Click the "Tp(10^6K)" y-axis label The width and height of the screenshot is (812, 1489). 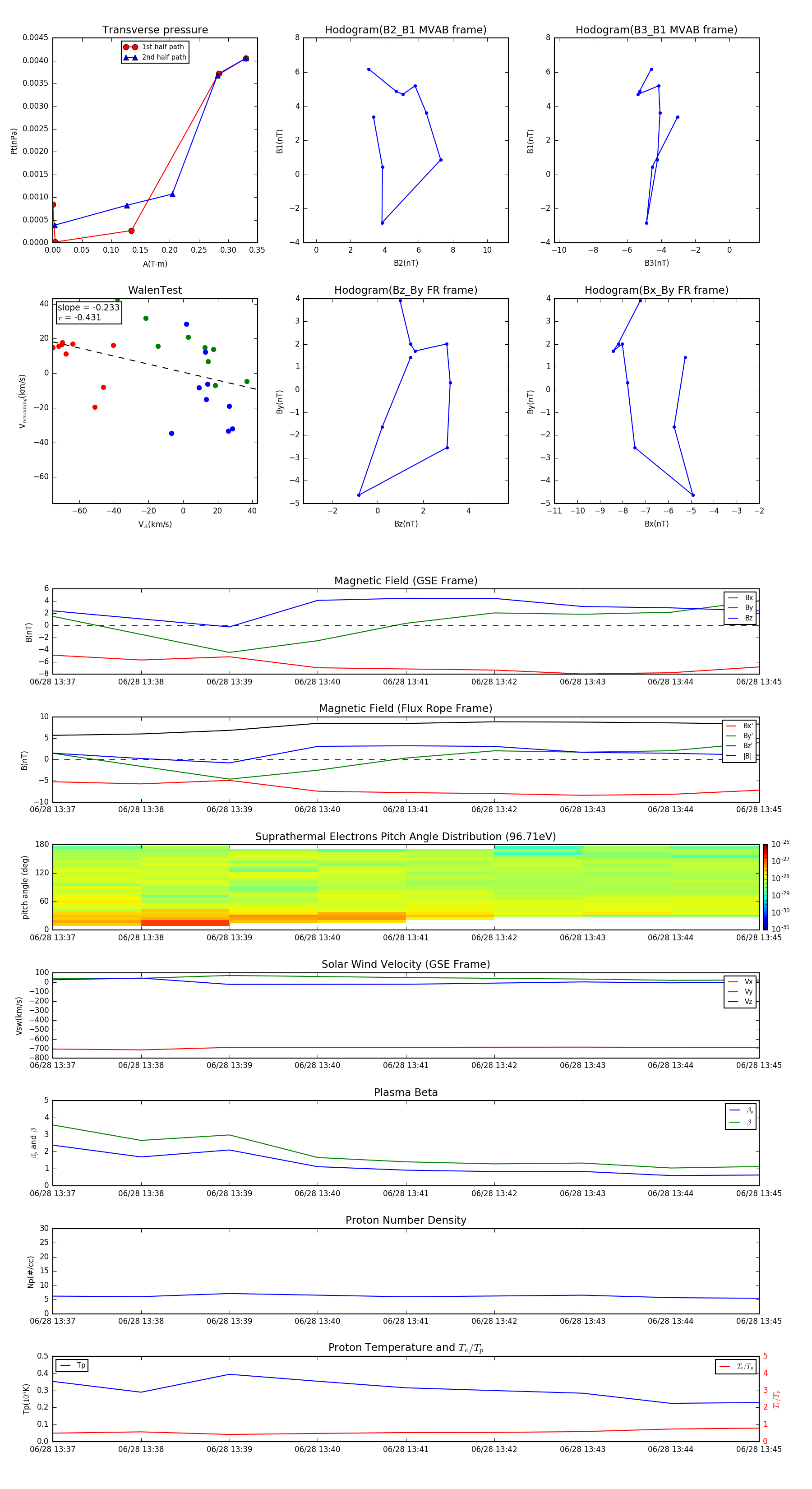(26, 1399)
